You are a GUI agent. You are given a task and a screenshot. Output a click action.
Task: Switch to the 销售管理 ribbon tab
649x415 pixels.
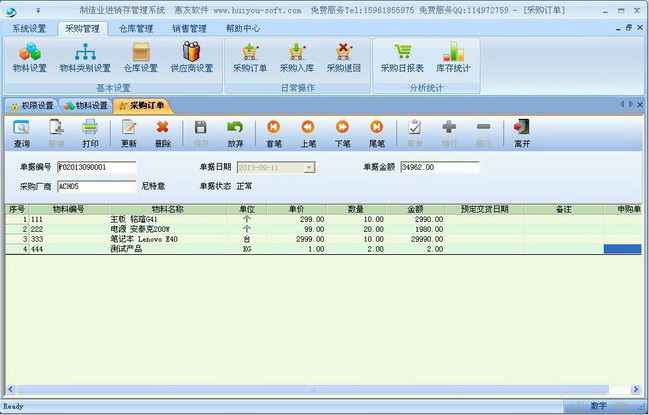click(x=189, y=29)
